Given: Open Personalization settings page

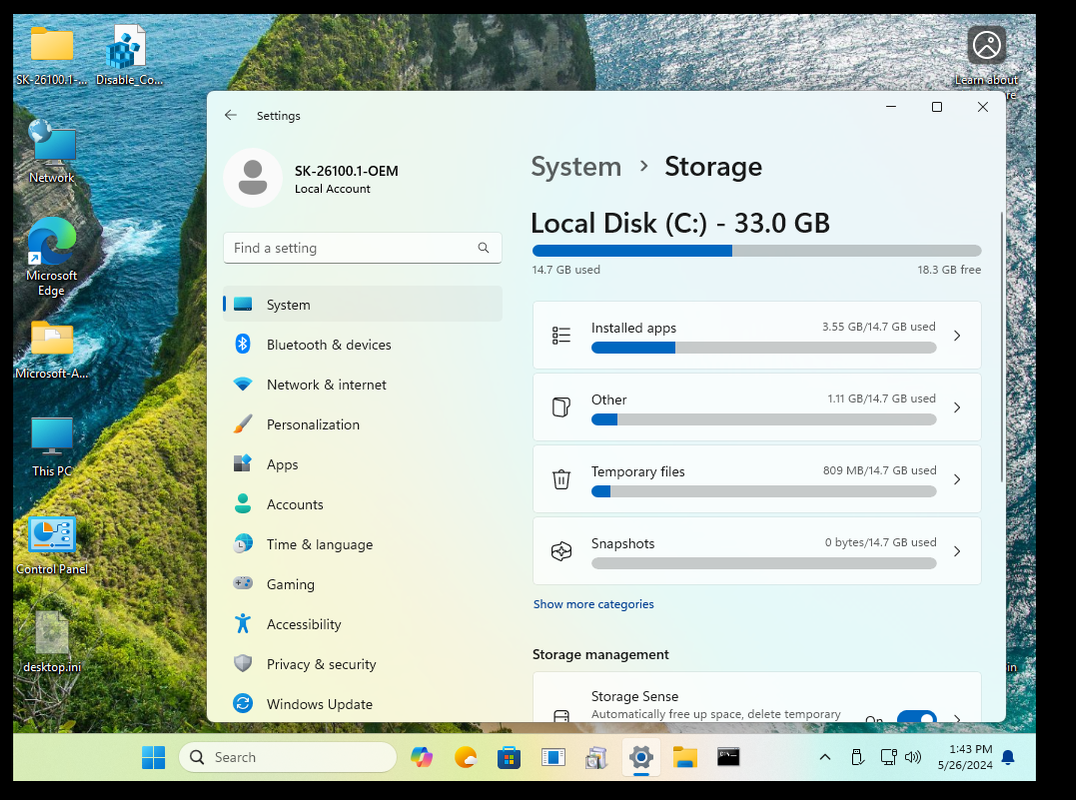Looking at the screenshot, I should (x=362, y=424).
